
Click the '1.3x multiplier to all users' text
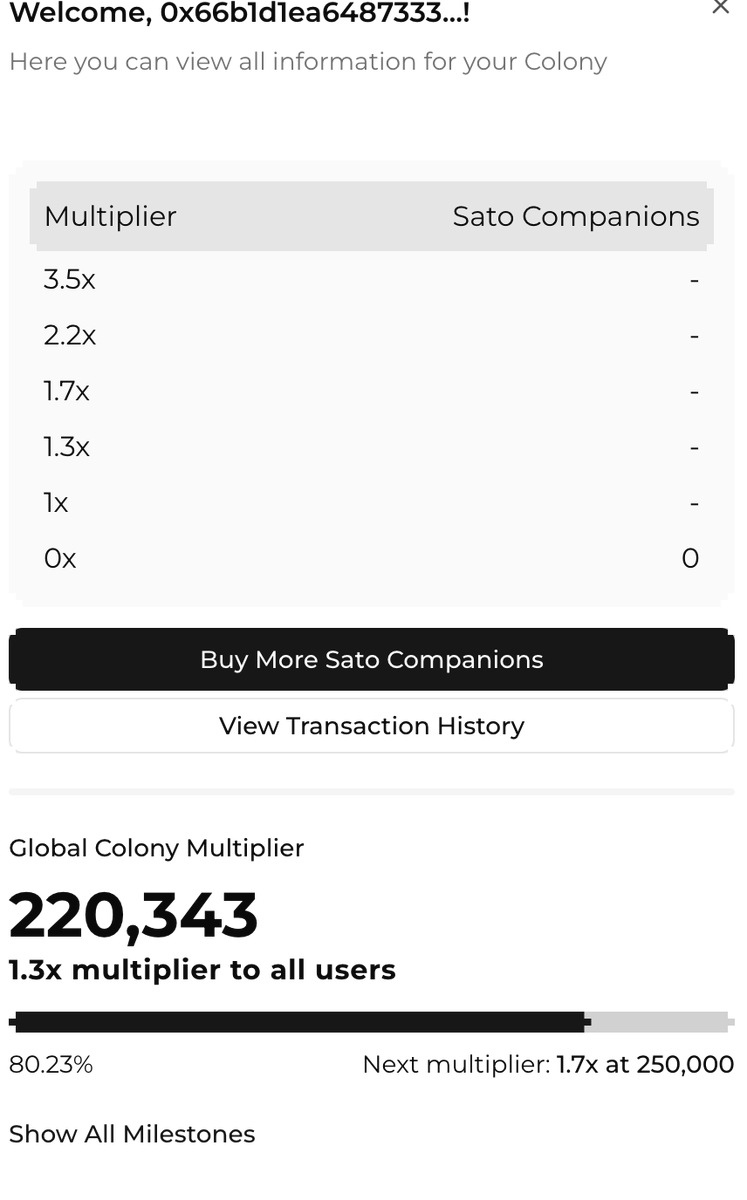[x=202, y=970]
